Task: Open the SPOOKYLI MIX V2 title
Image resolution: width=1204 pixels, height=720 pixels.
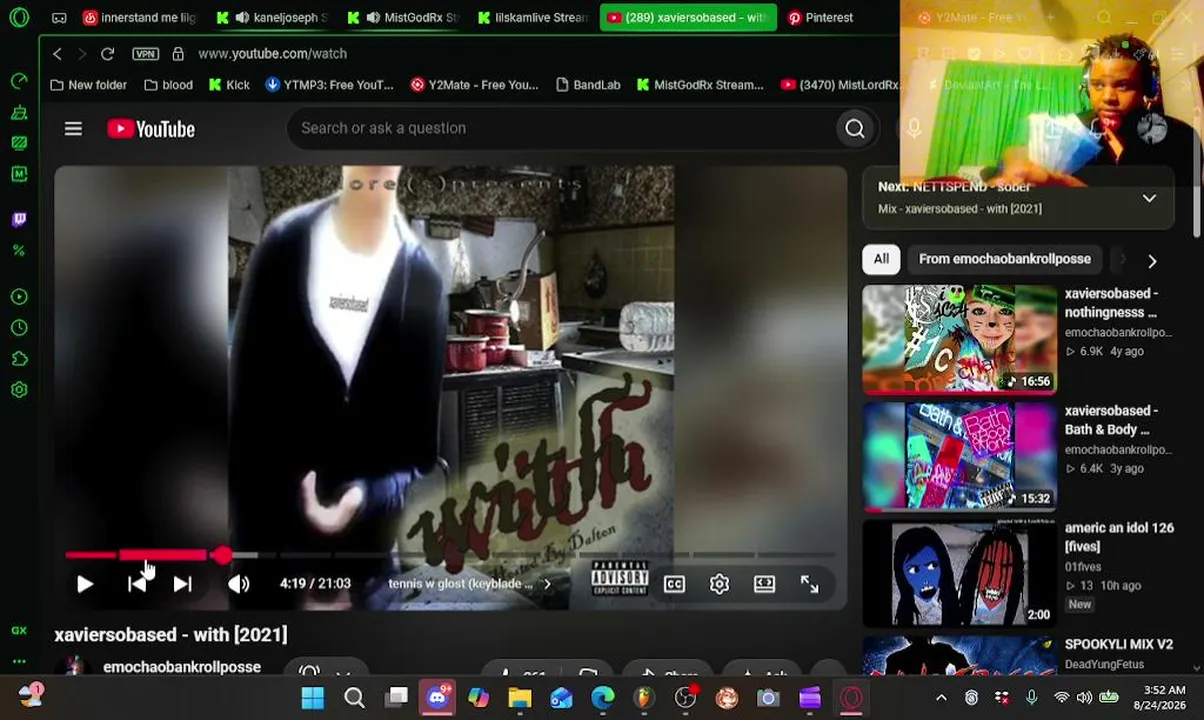Action: click(x=1118, y=644)
